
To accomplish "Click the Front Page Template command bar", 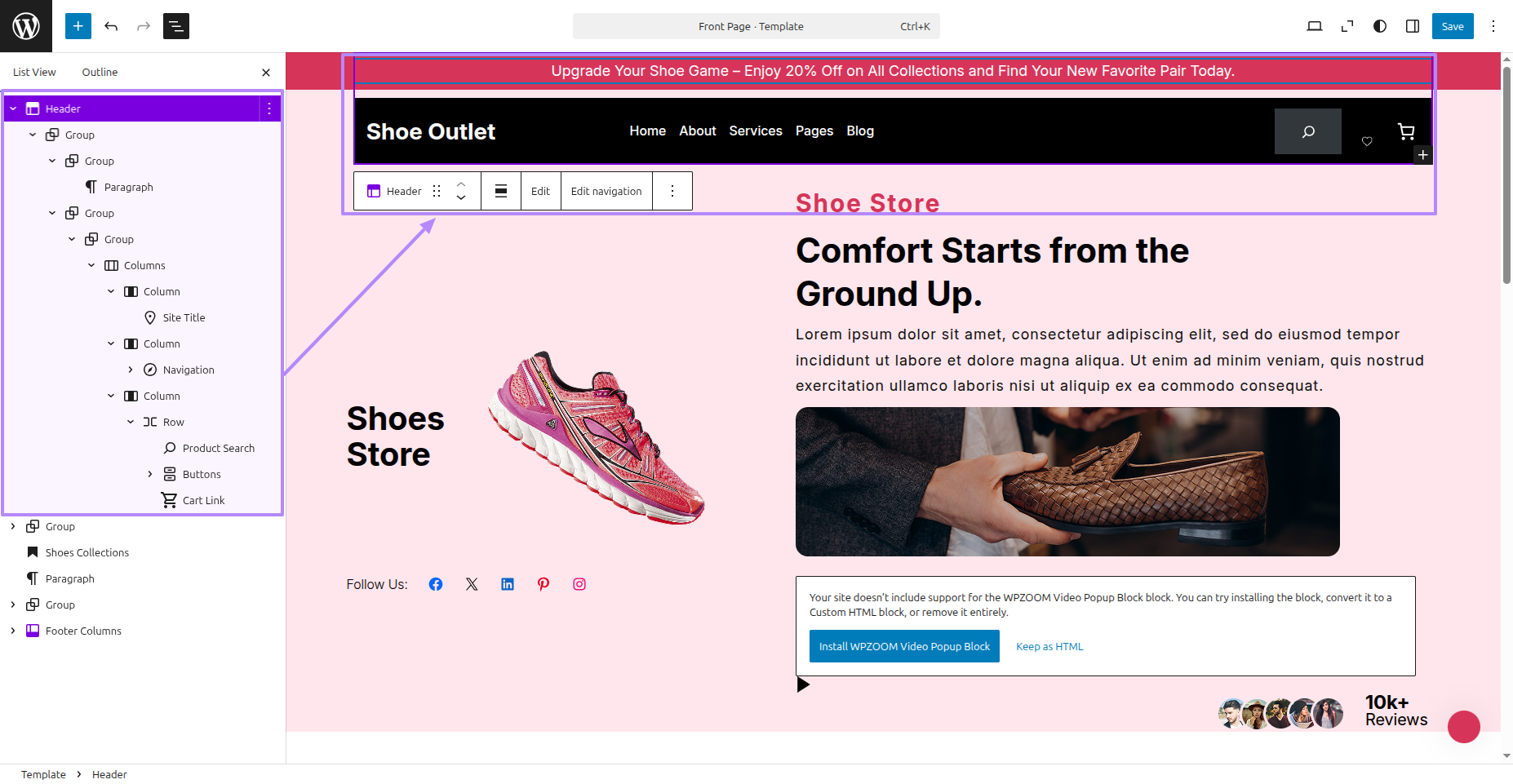I will (756, 26).
